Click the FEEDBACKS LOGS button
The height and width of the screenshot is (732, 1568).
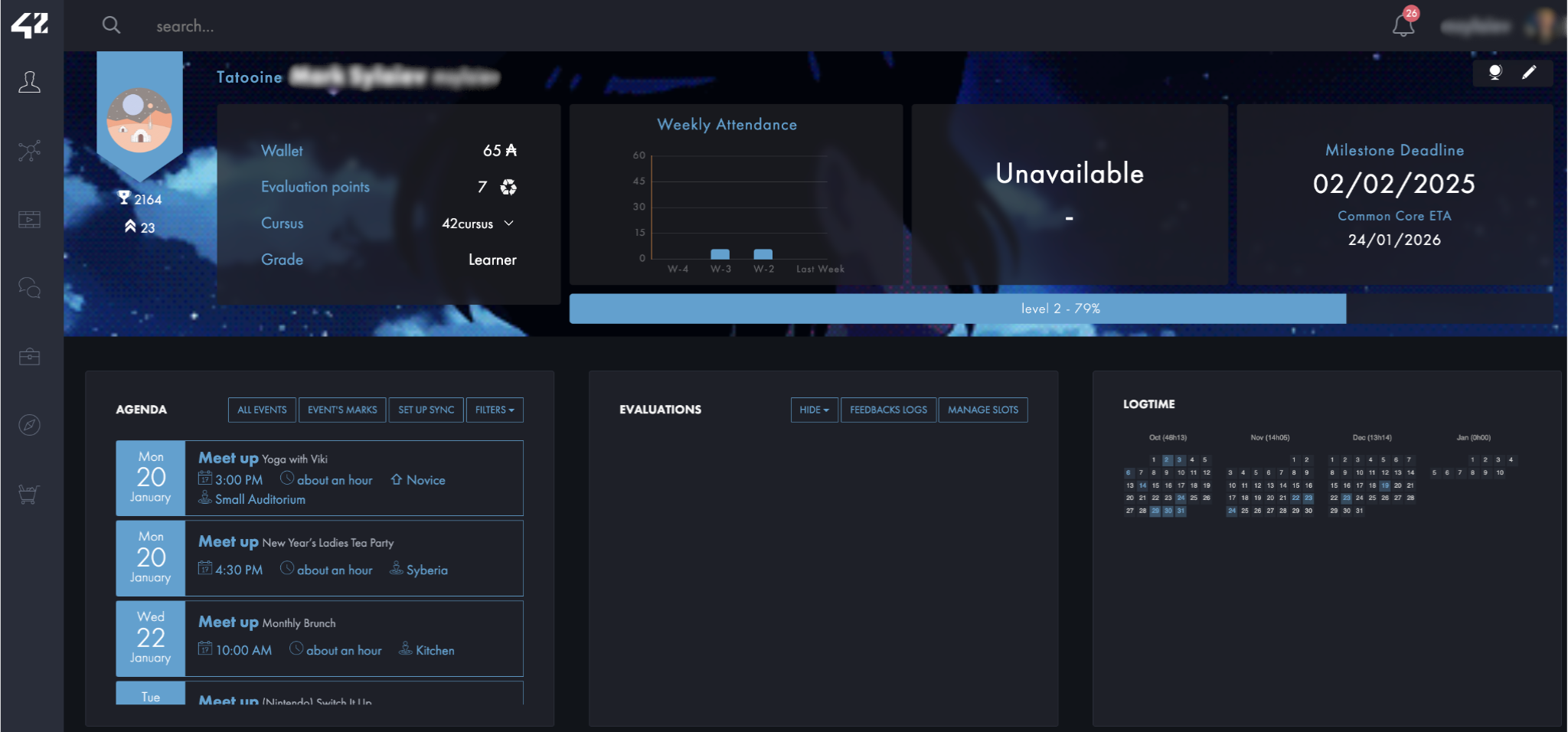[888, 410]
